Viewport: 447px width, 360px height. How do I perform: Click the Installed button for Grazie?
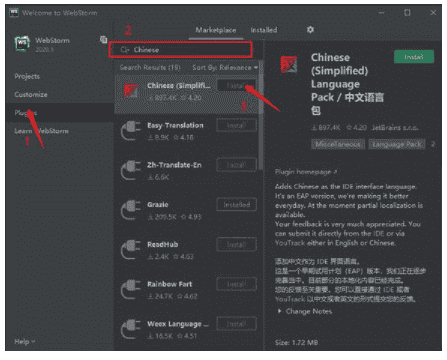click(x=237, y=205)
